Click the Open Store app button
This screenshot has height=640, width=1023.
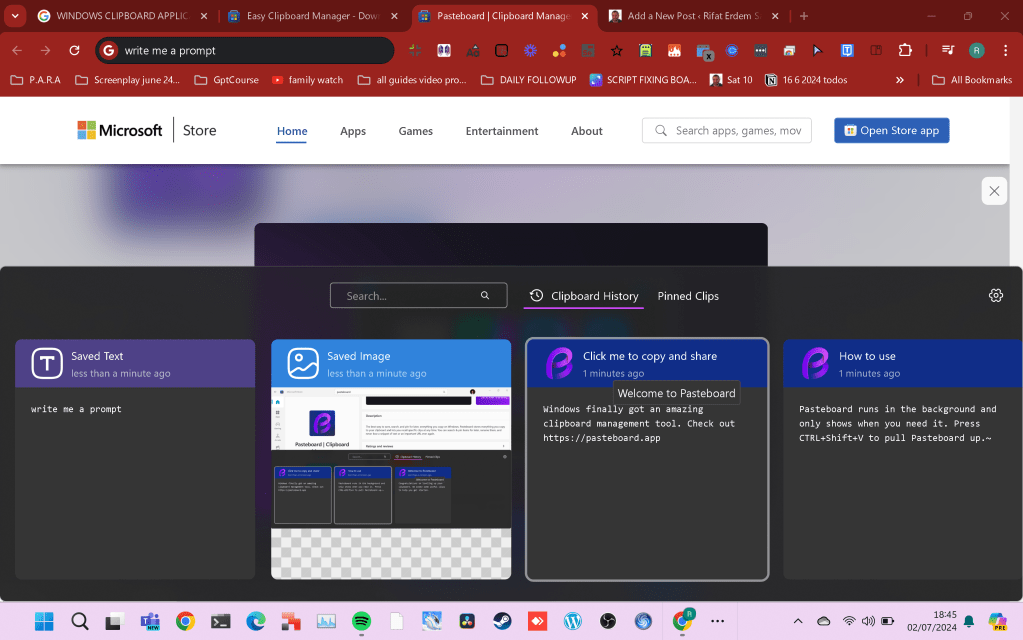click(891, 130)
